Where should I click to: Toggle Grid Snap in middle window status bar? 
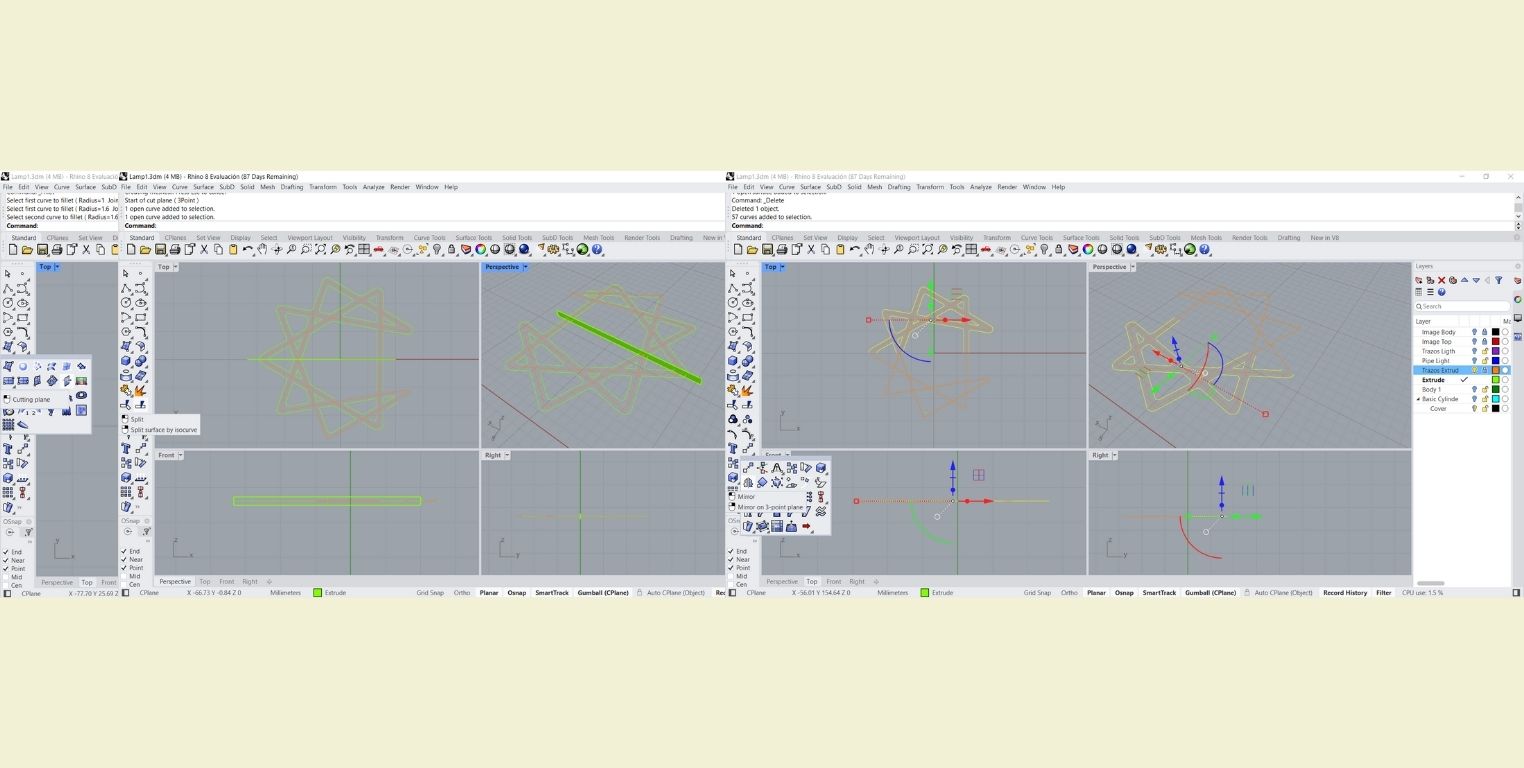pos(430,593)
